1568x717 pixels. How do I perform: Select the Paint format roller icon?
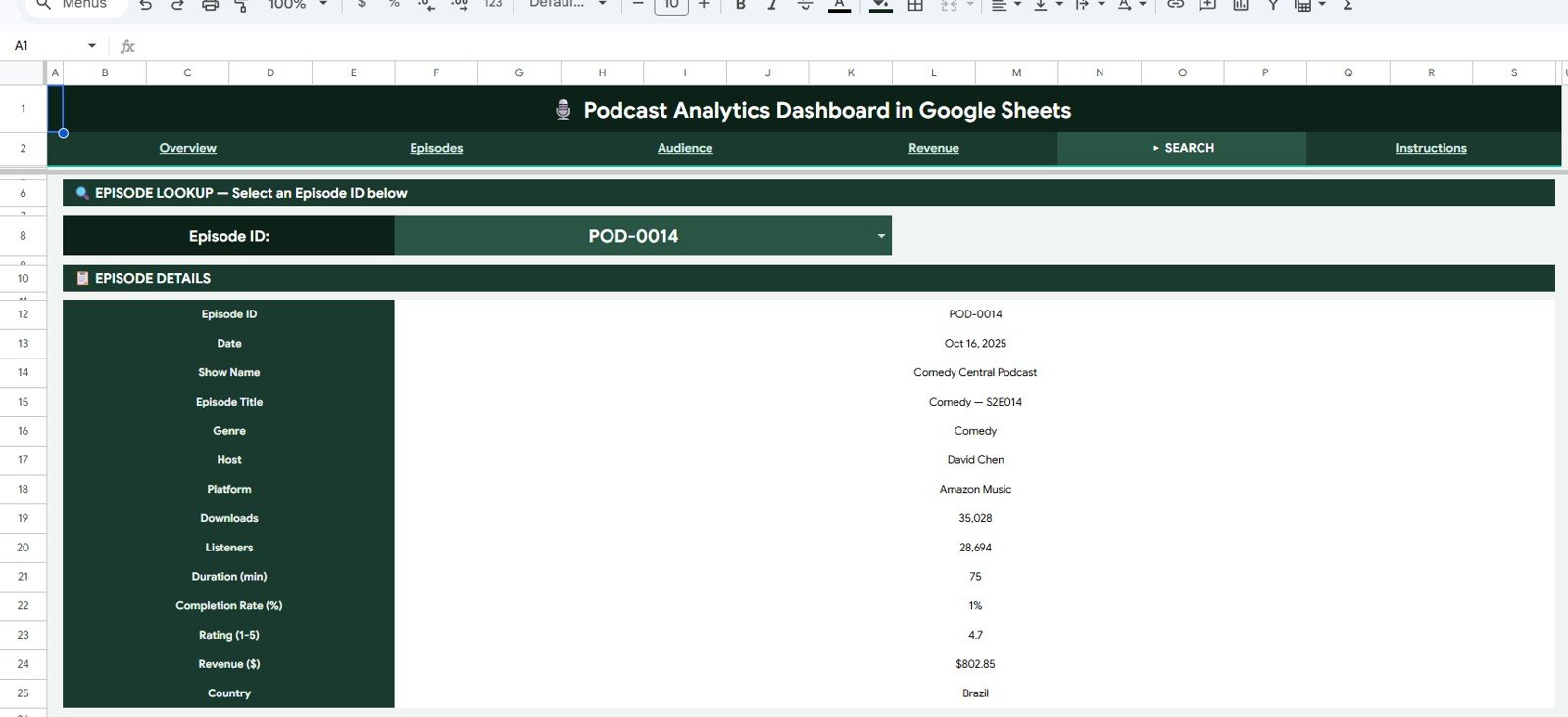(x=241, y=5)
